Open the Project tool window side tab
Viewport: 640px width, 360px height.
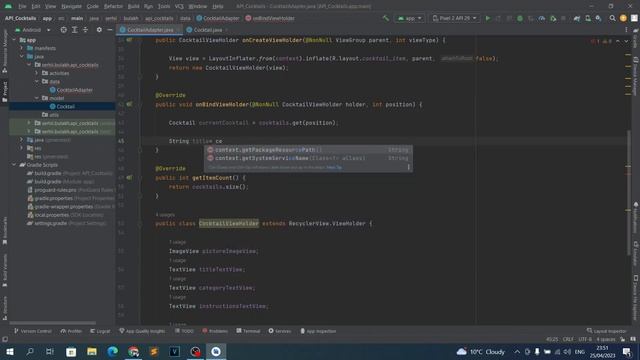pyautogui.click(x=5, y=91)
